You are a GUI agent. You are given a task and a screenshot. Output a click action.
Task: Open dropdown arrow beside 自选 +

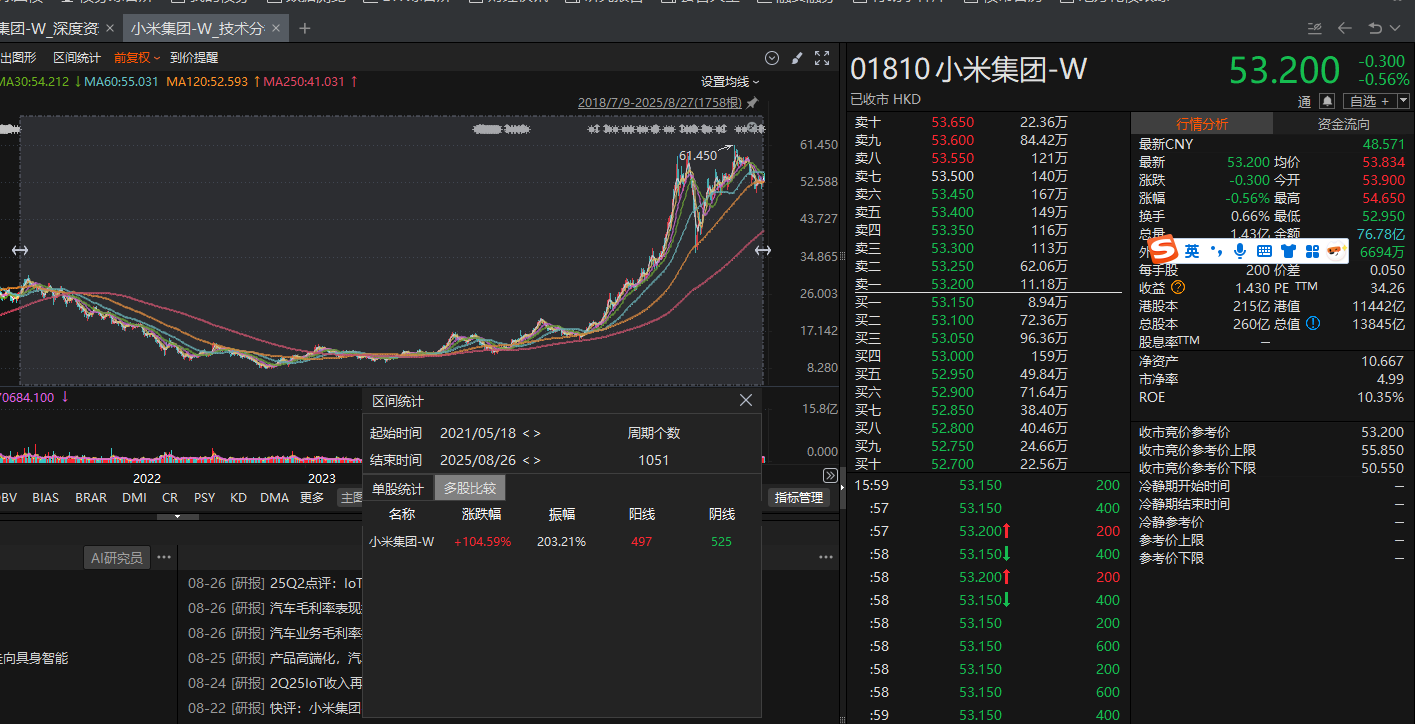[x=1403, y=101]
